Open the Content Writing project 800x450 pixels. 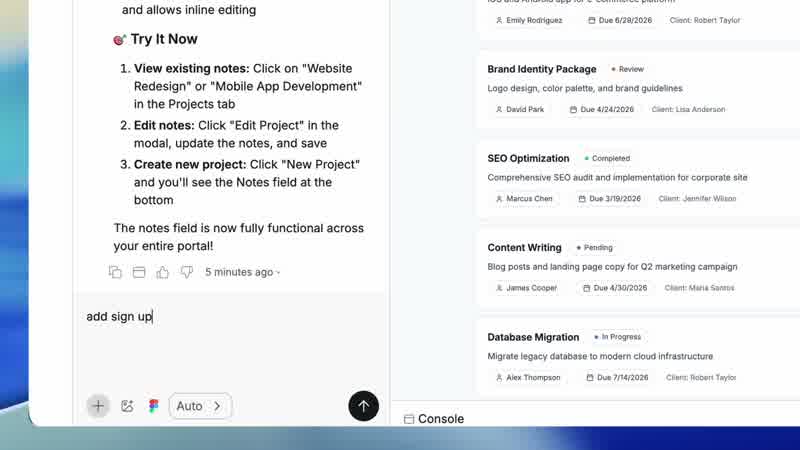tap(524, 247)
